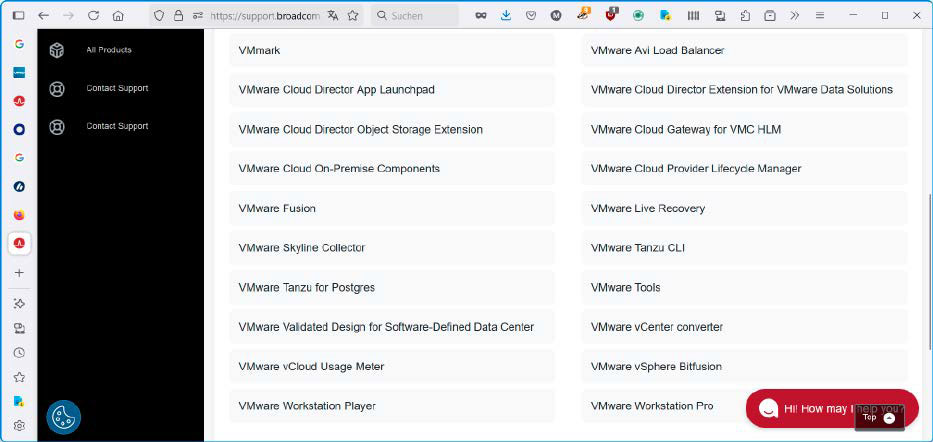Open the round M extension icon
This screenshot has height=442, width=933.
pyautogui.click(x=556, y=16)
